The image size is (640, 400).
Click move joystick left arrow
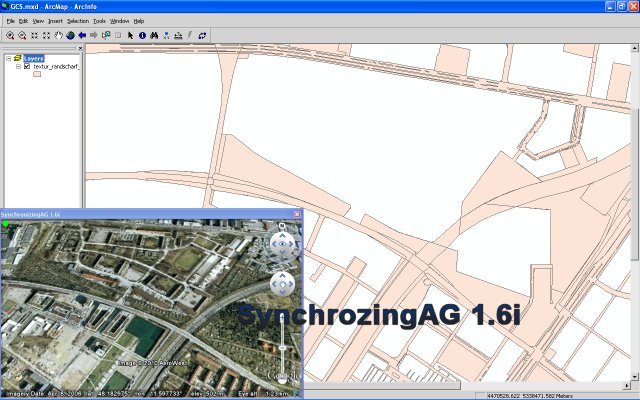tap(274, 284)
